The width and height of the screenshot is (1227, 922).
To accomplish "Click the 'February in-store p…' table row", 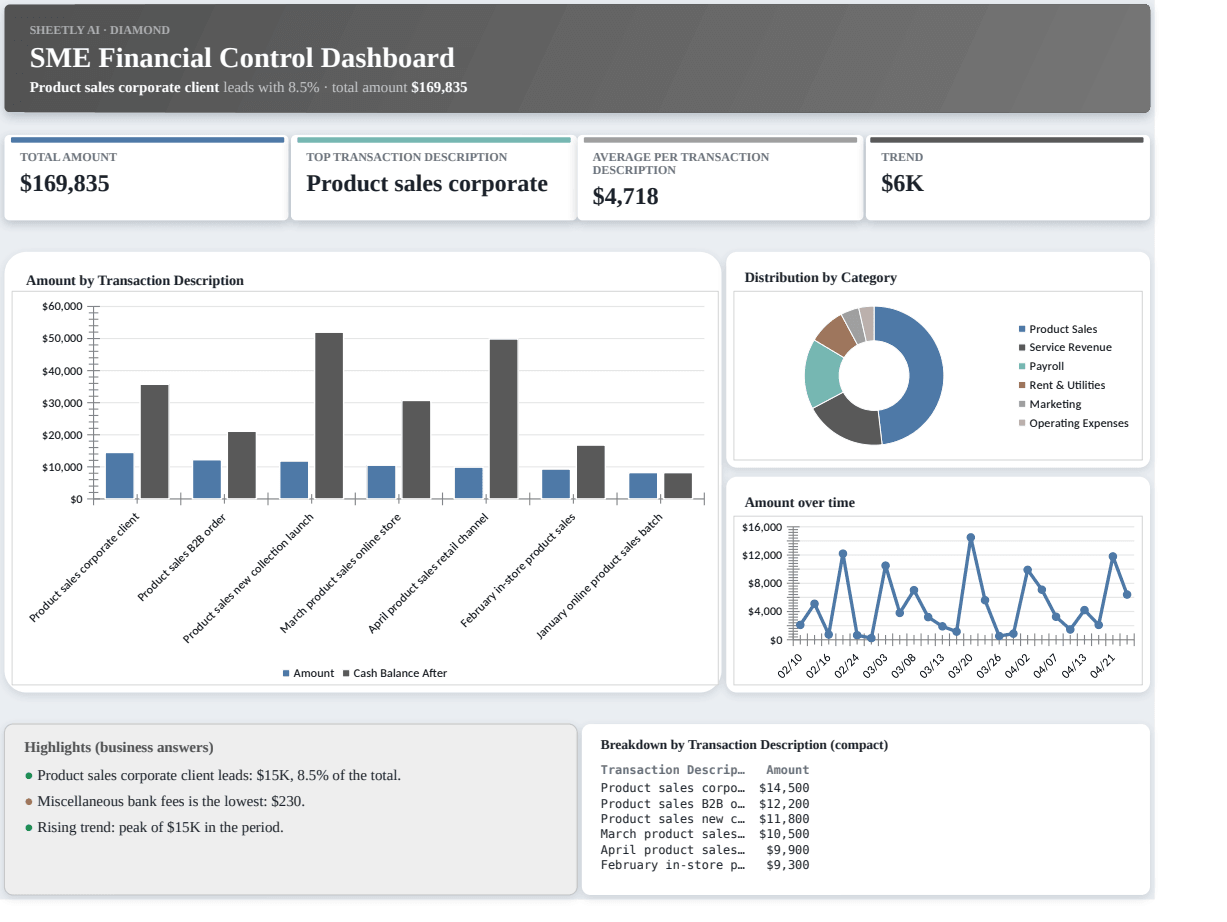I will (705, 865).
